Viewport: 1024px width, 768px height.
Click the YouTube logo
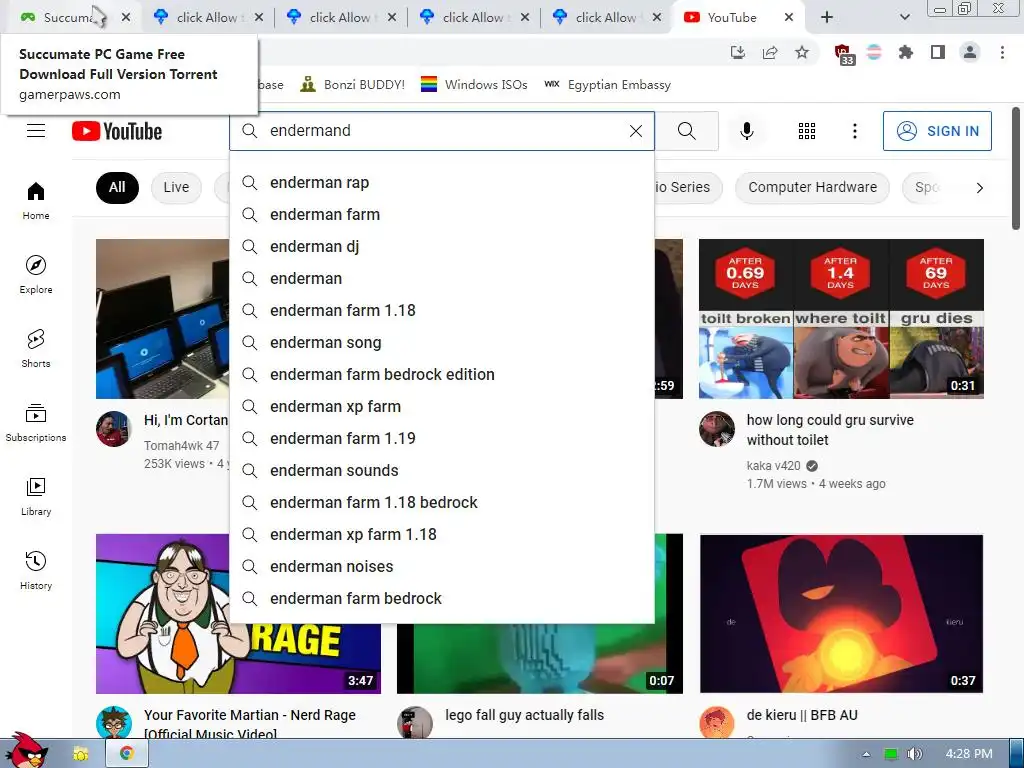pyautogui.click(x=117, y=131)
